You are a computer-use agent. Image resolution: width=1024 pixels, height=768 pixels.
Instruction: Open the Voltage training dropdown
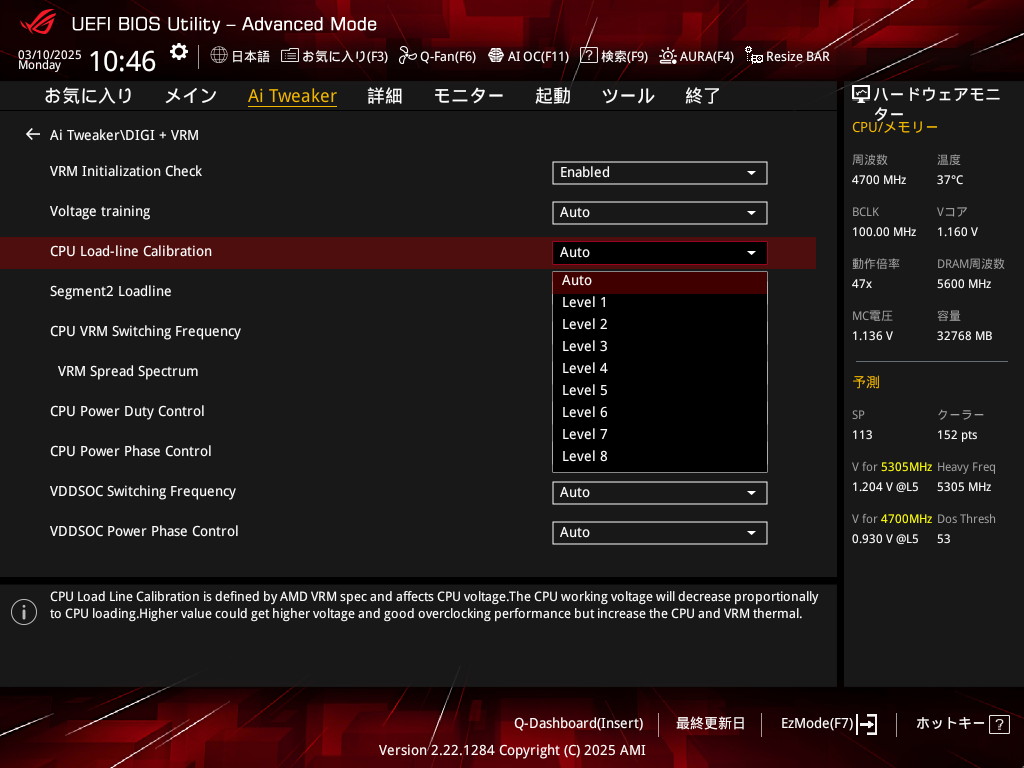(x=660, y=213)
